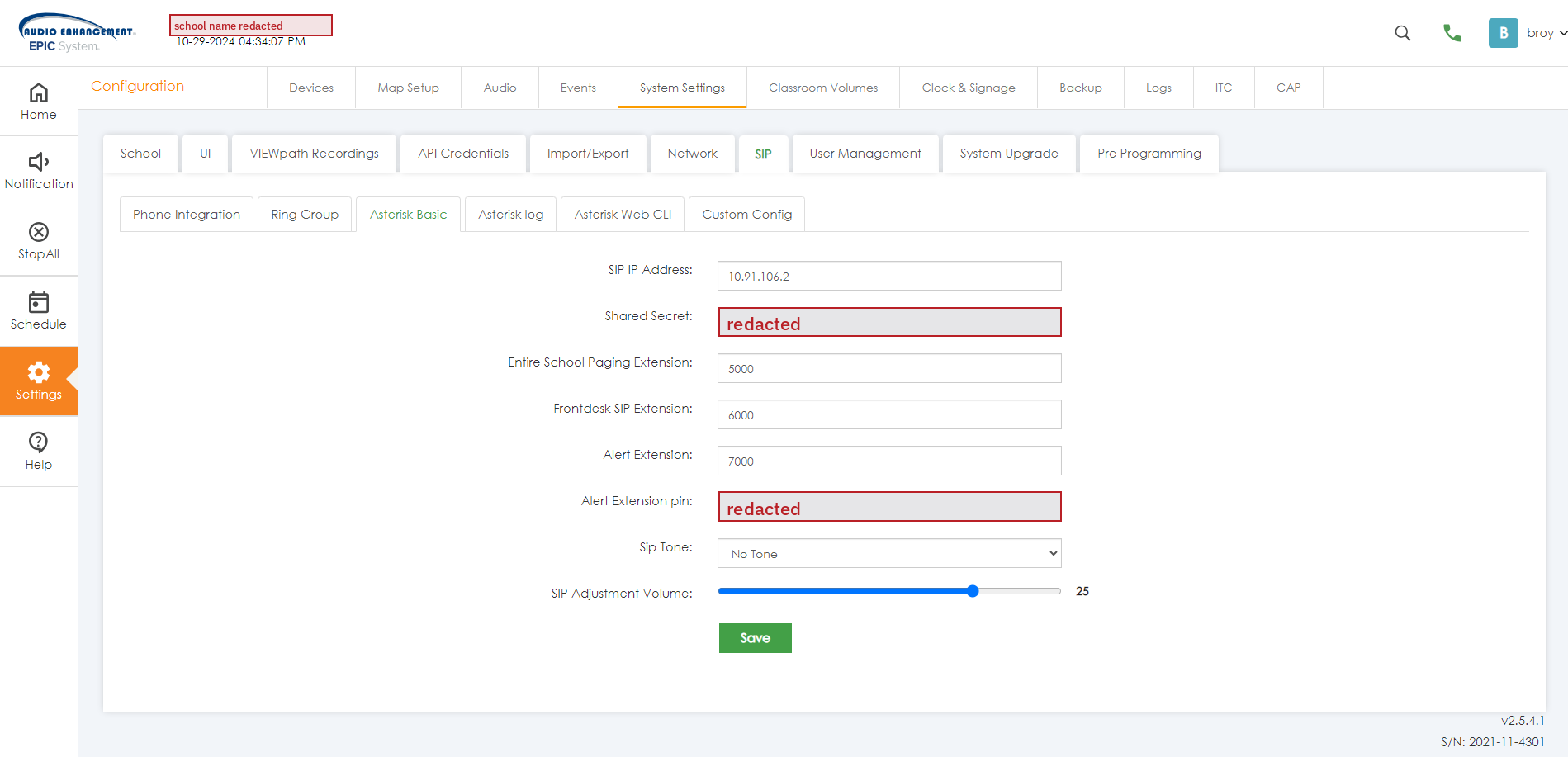Screen dimensions: 1568x757
Task: Open the Custom Config tab
Action: [x=747, y=215]
